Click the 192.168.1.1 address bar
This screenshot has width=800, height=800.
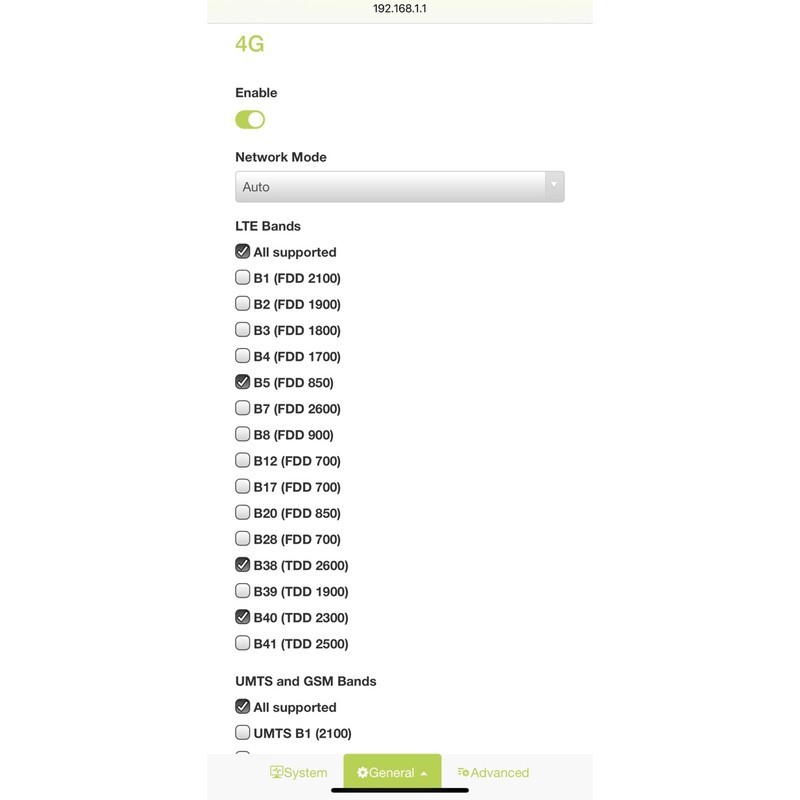pyautogui.click(x=400, y=9)
